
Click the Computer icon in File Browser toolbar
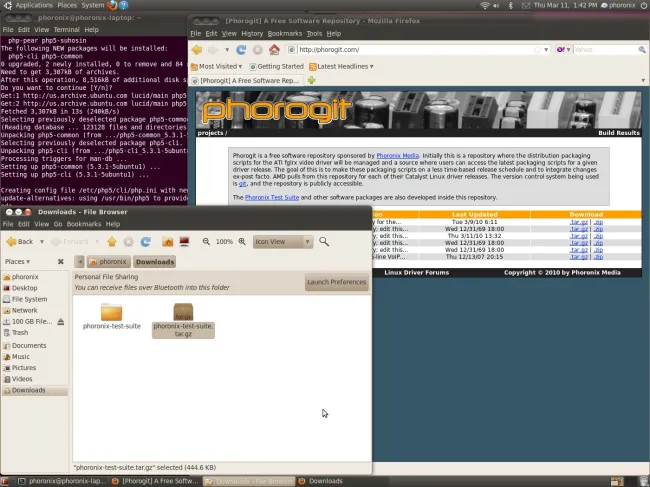(x=184, y=241)
